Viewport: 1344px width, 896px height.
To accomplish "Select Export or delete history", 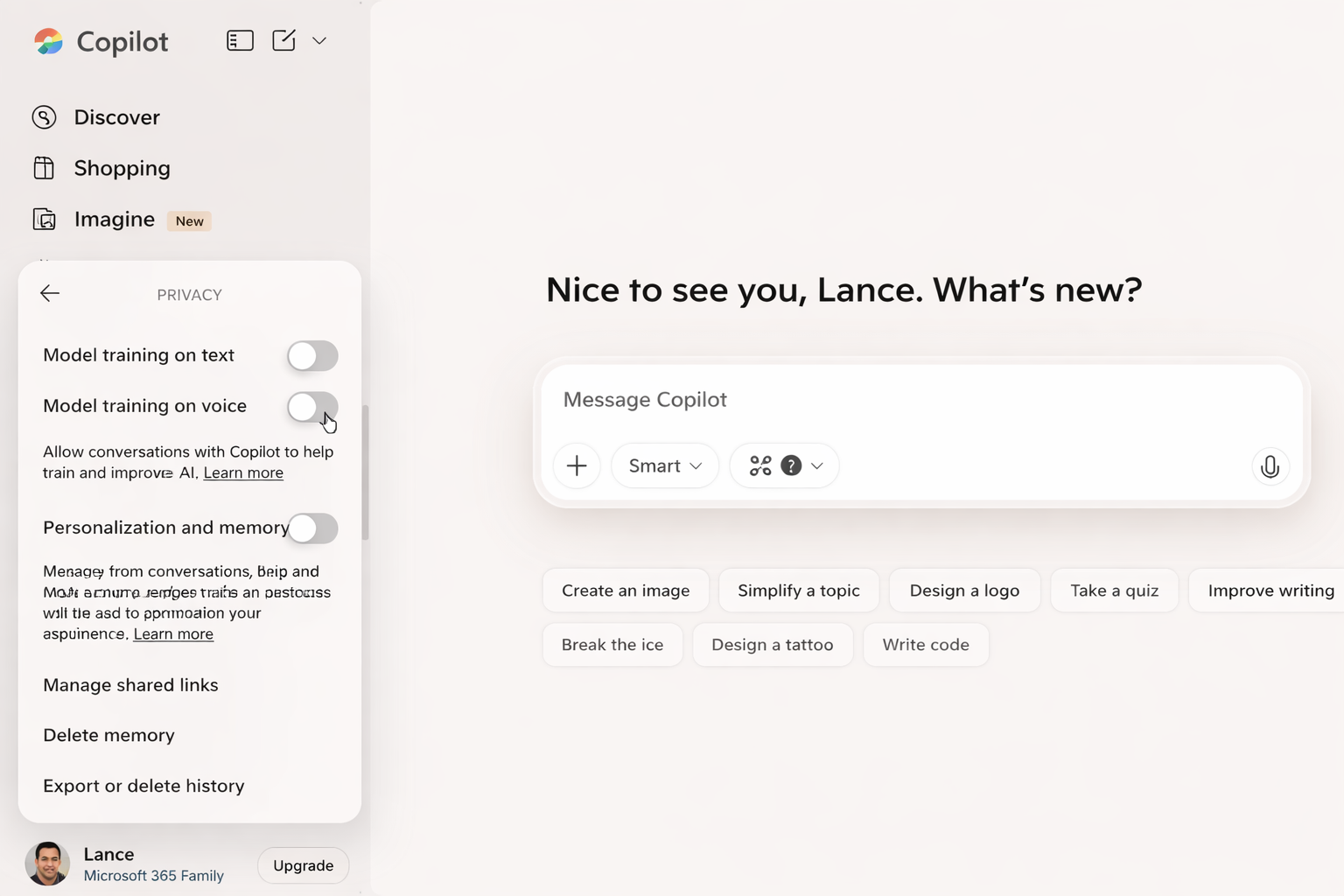I will point(143,786).
